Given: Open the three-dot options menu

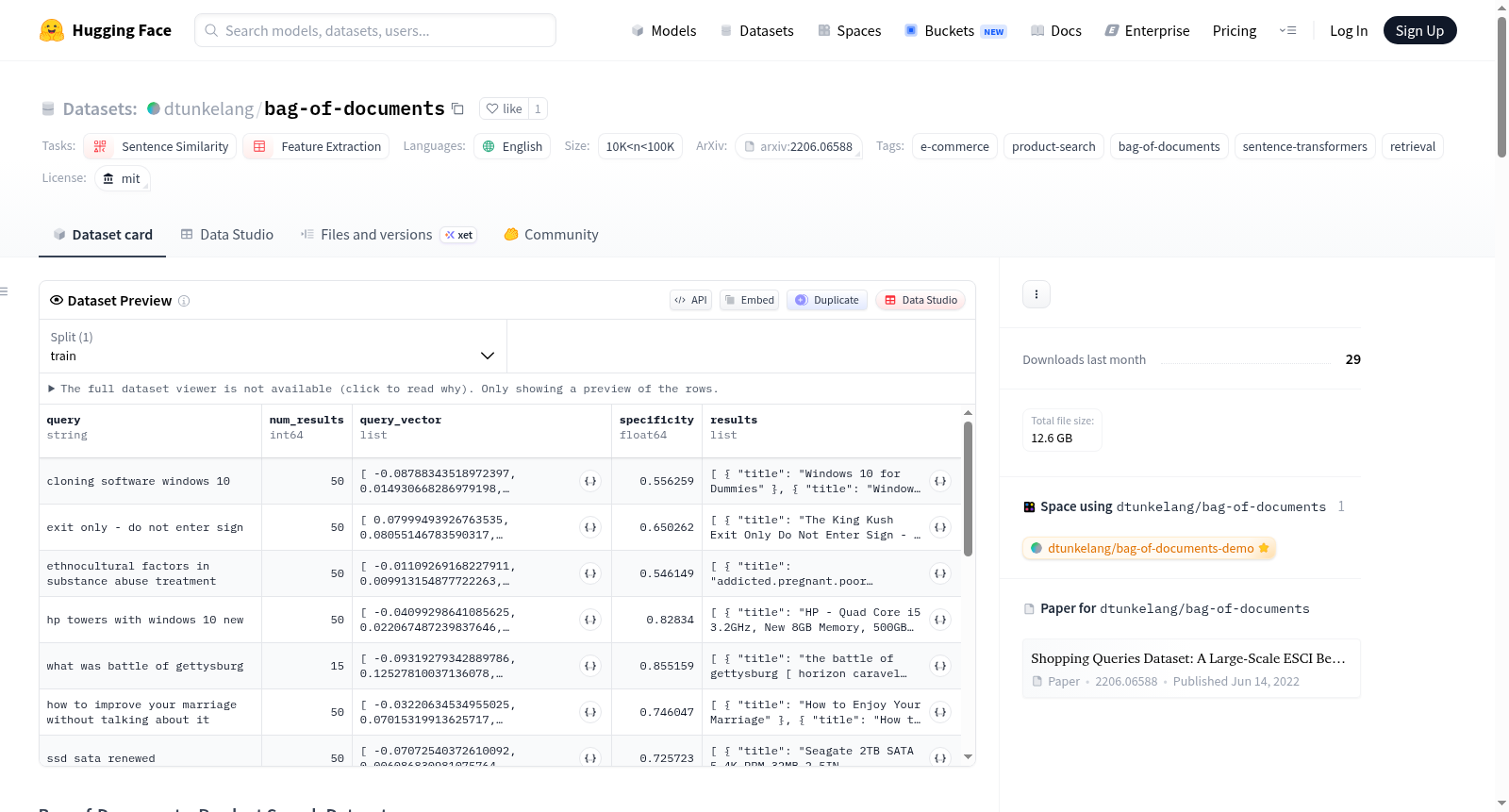Looking at the screenshot, I should coord(1036,294).
